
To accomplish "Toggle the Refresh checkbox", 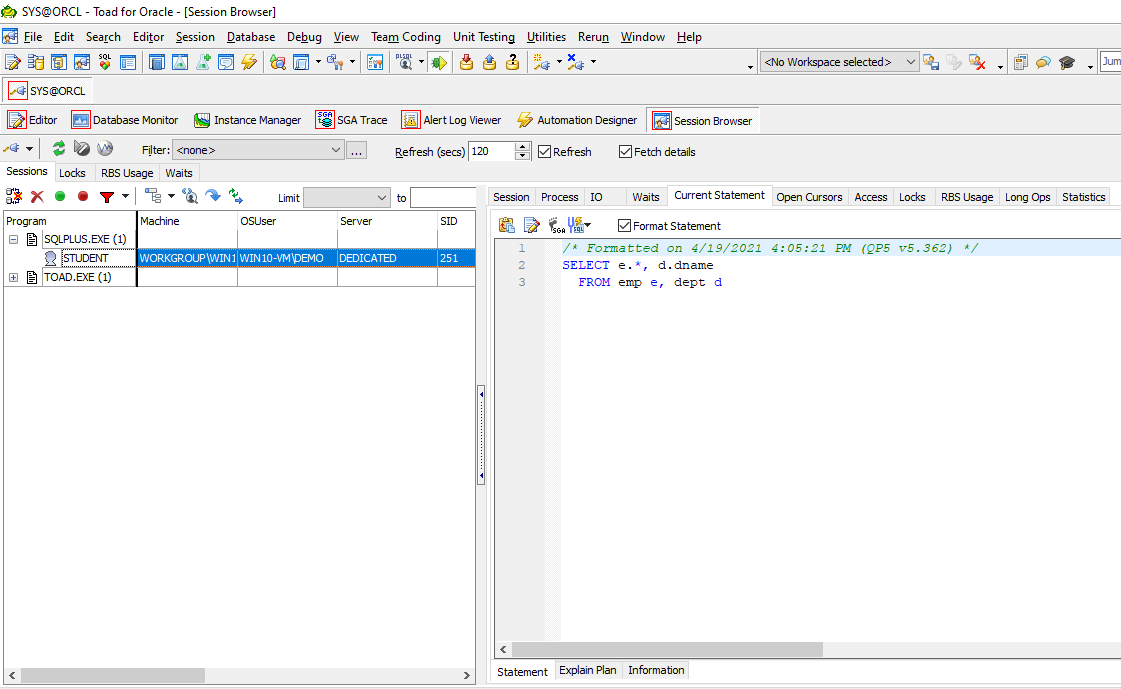I will (545, 152).
